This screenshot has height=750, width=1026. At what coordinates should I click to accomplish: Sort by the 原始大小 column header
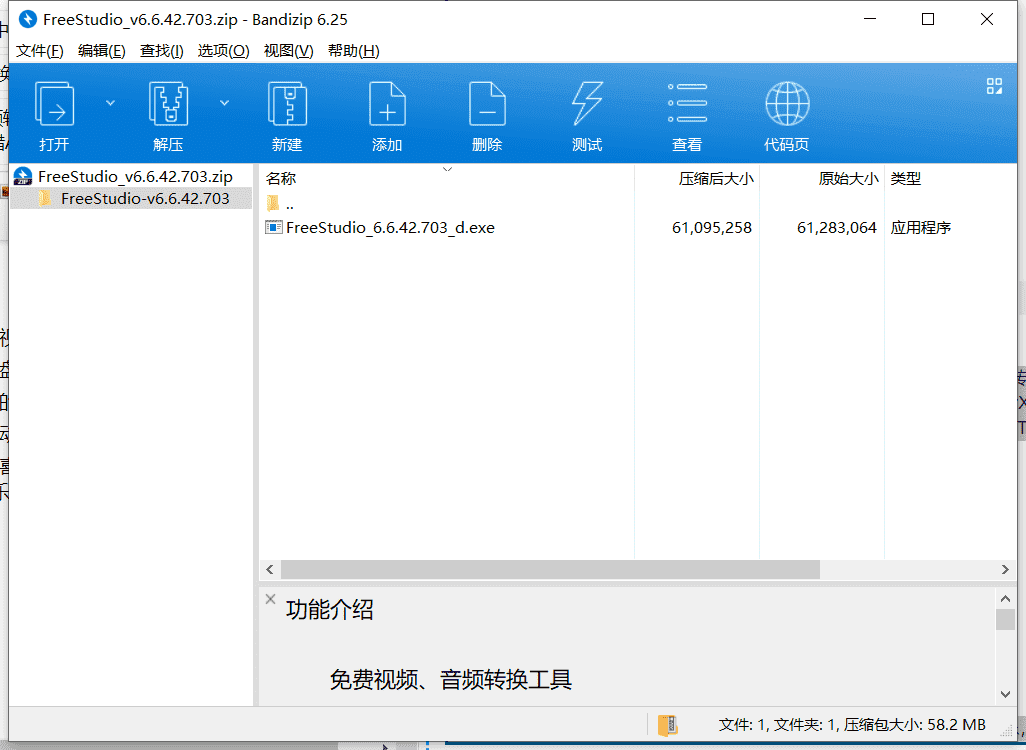coord(822,178)
